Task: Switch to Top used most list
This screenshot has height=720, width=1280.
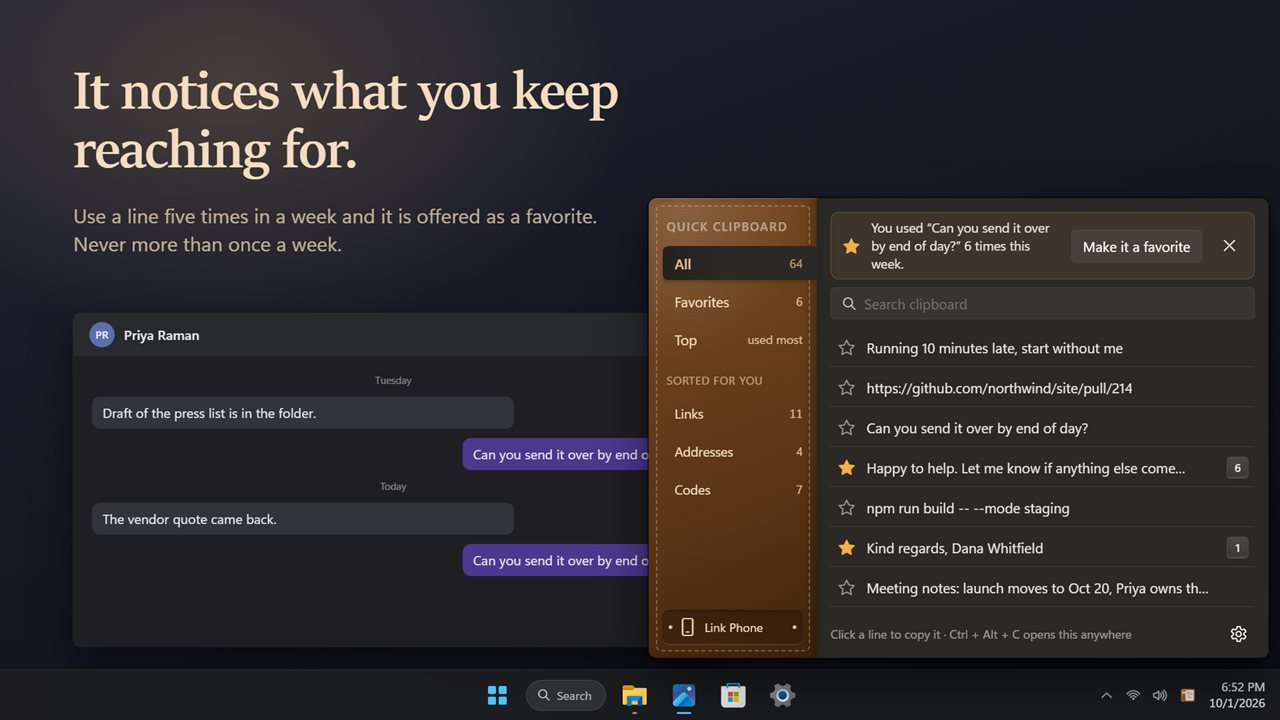Action: [738, 340]
